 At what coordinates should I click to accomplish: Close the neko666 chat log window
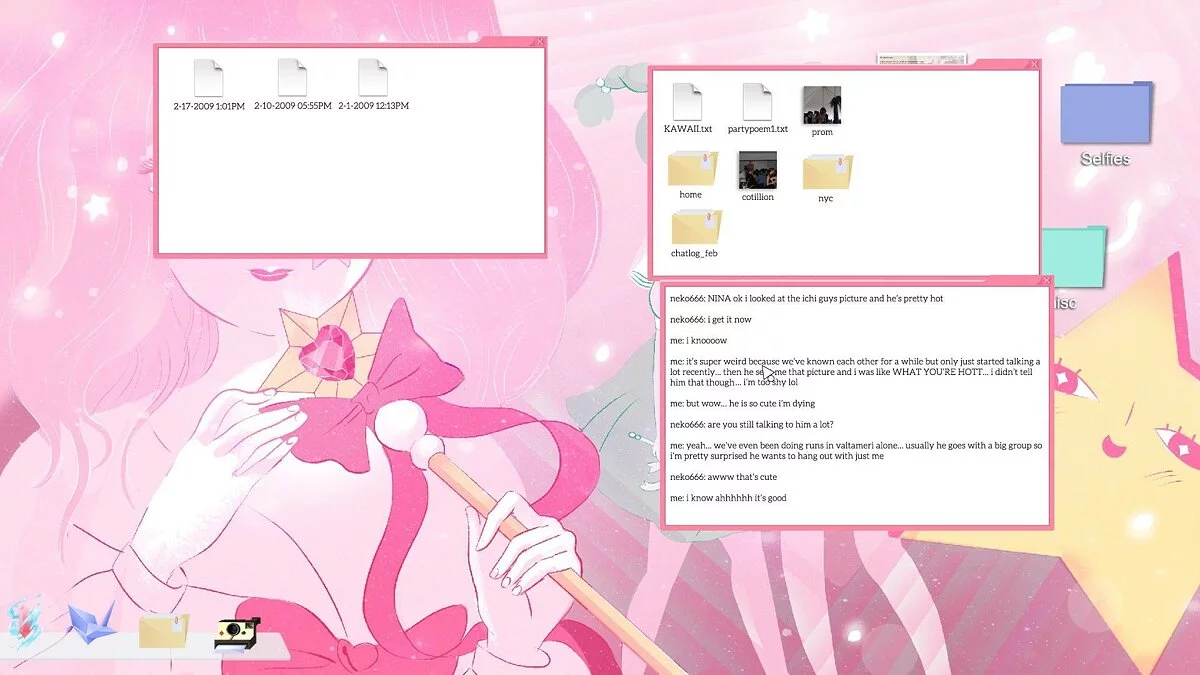(1046, 281)
